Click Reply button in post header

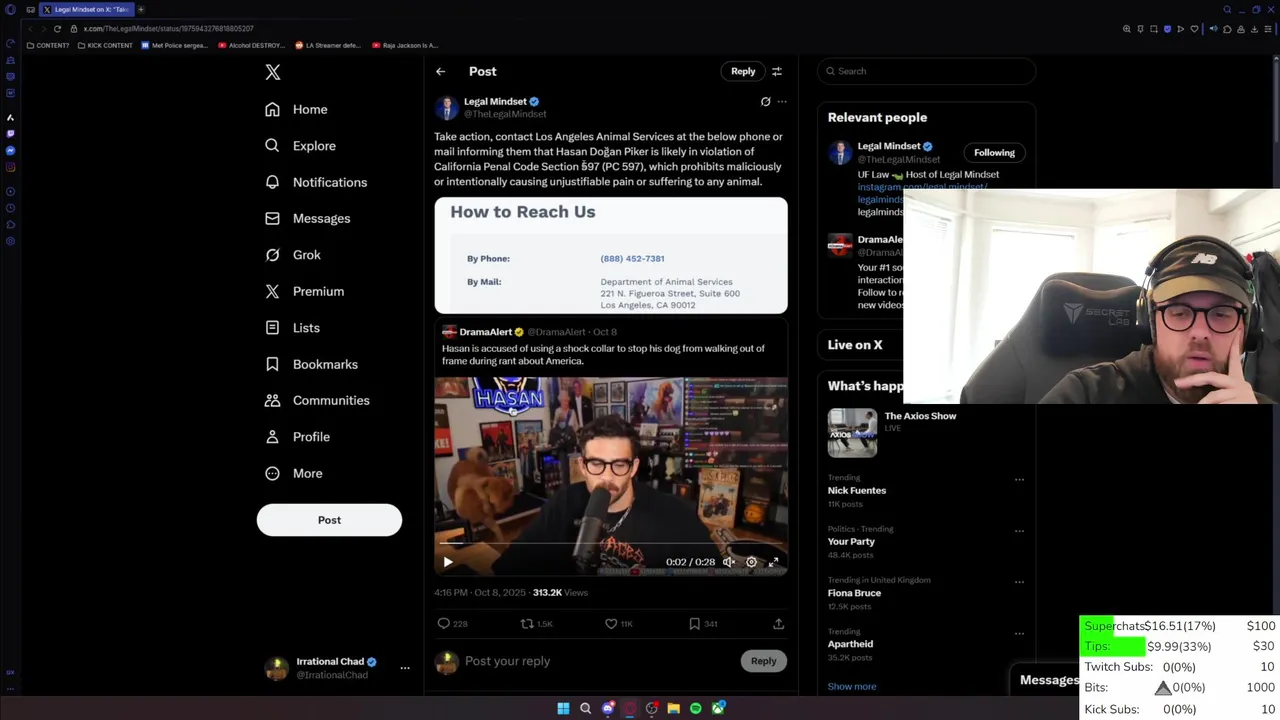[743, 71]
